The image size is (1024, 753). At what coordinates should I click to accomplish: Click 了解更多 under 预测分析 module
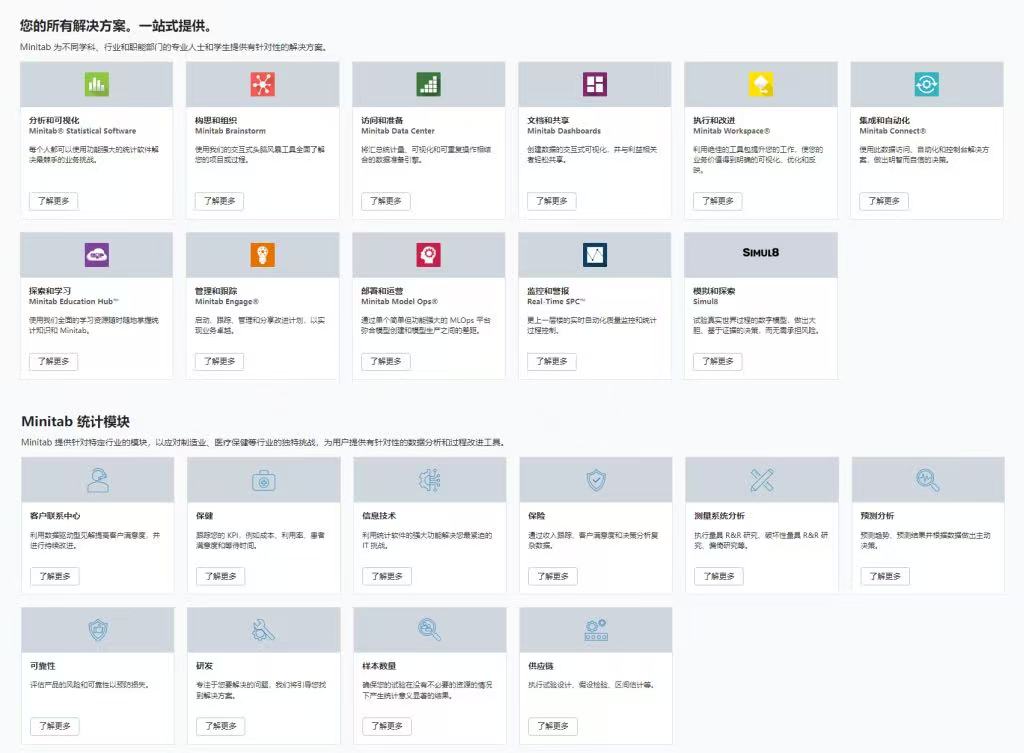884,576
